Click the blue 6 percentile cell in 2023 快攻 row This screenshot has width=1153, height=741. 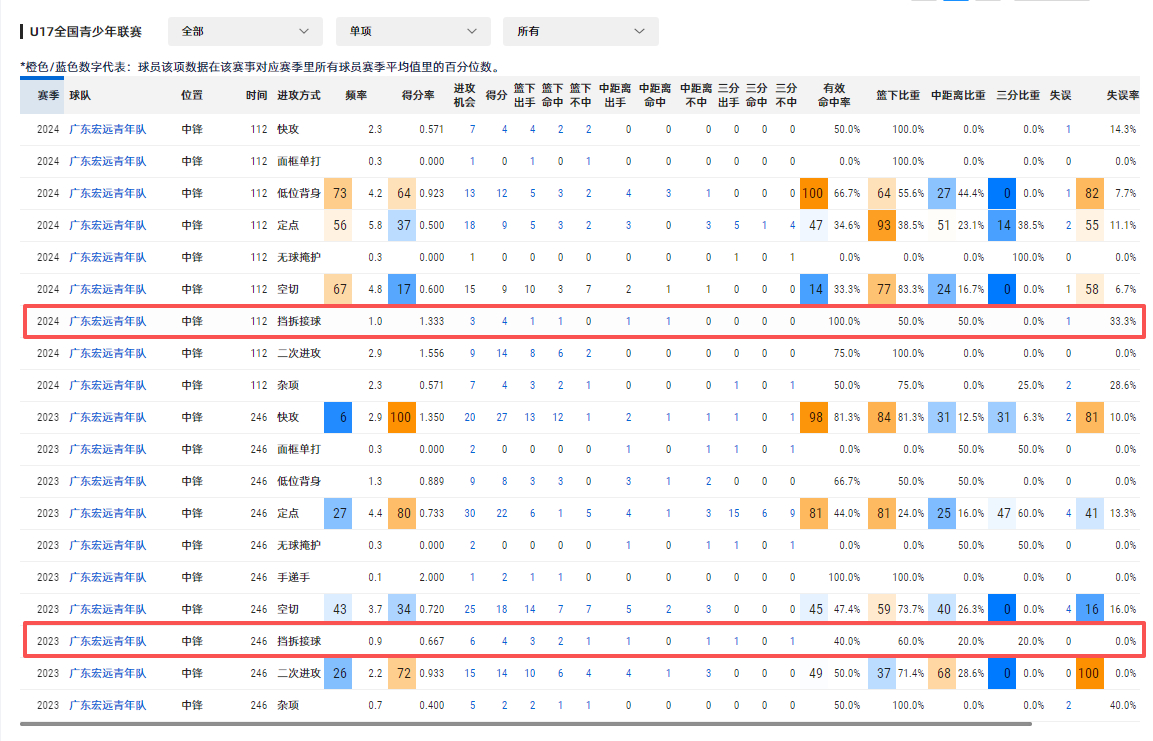338,417
